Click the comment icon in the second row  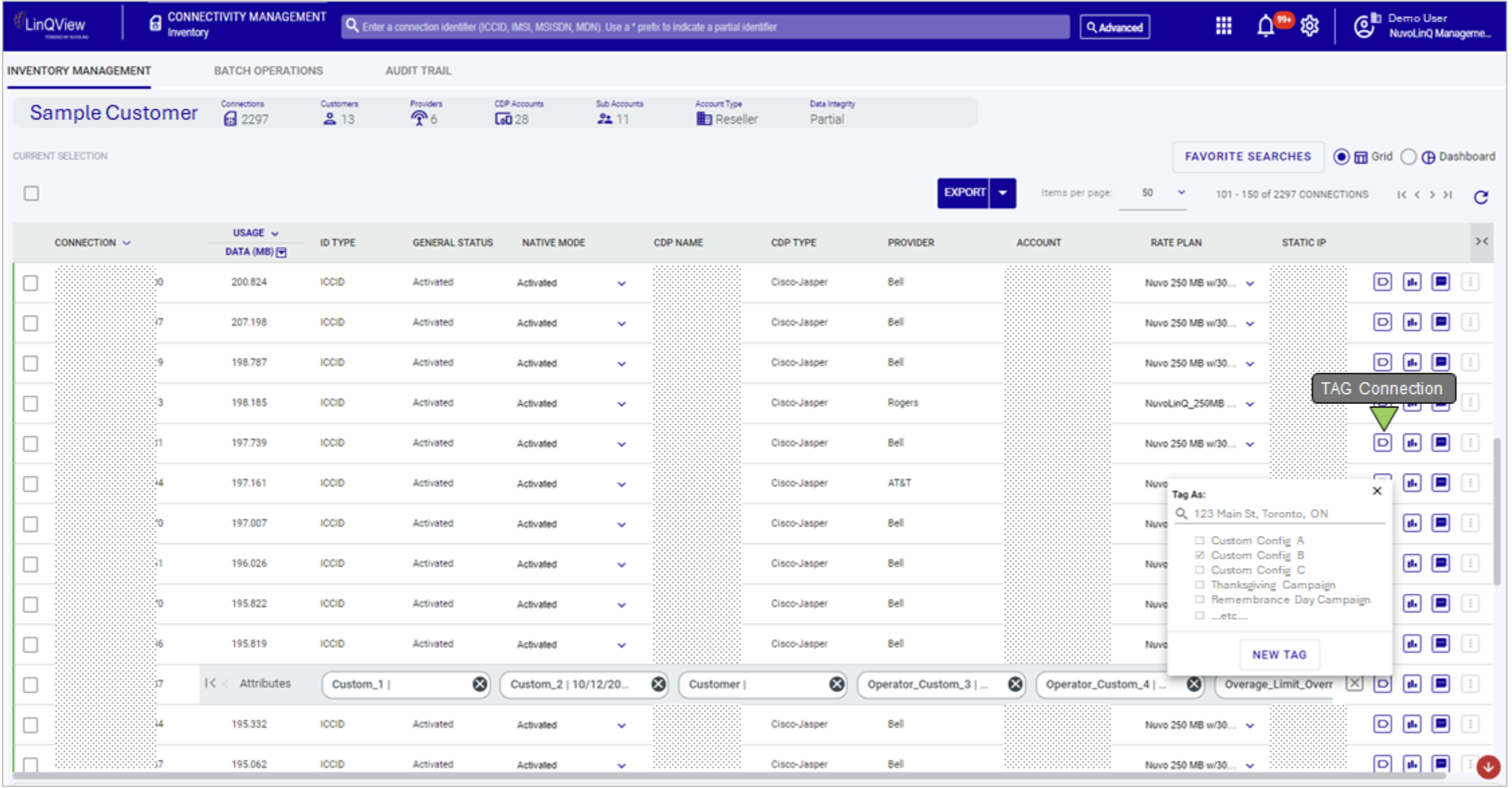pos(1440,322)
